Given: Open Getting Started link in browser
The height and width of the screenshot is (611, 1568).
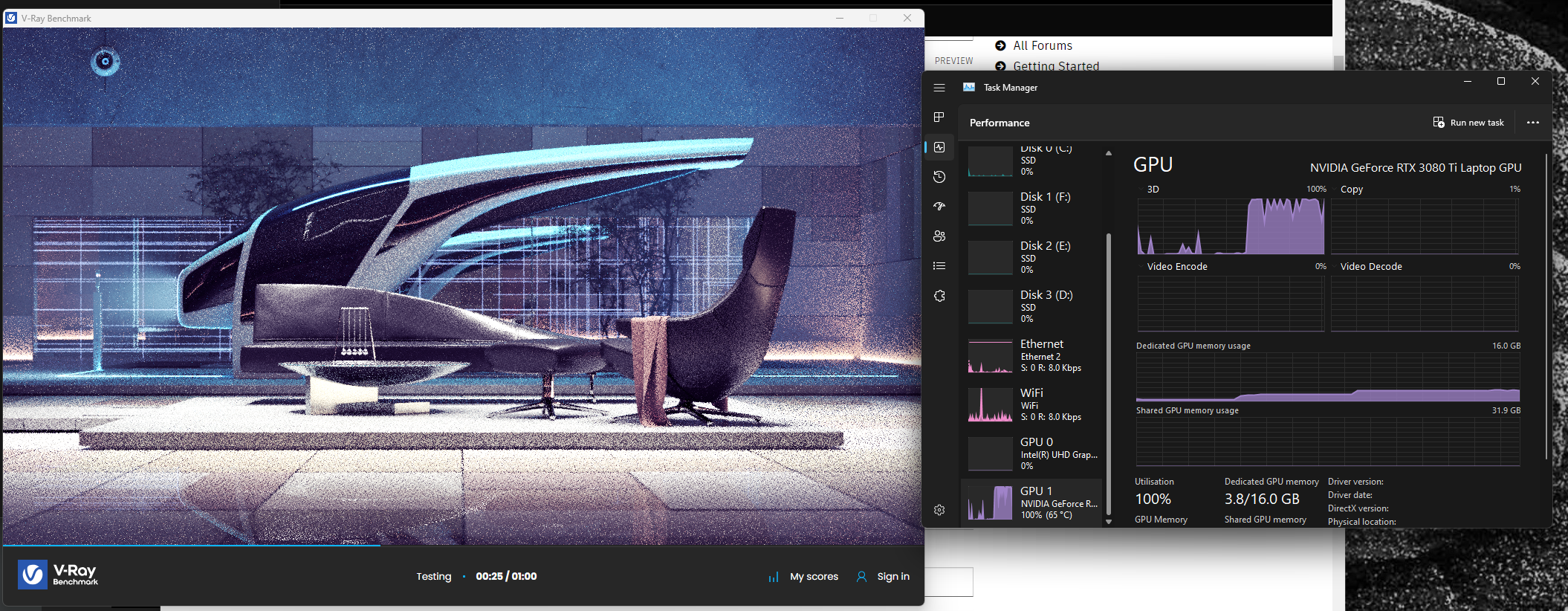Looking at the screenshot, I should click(1056, 66).
